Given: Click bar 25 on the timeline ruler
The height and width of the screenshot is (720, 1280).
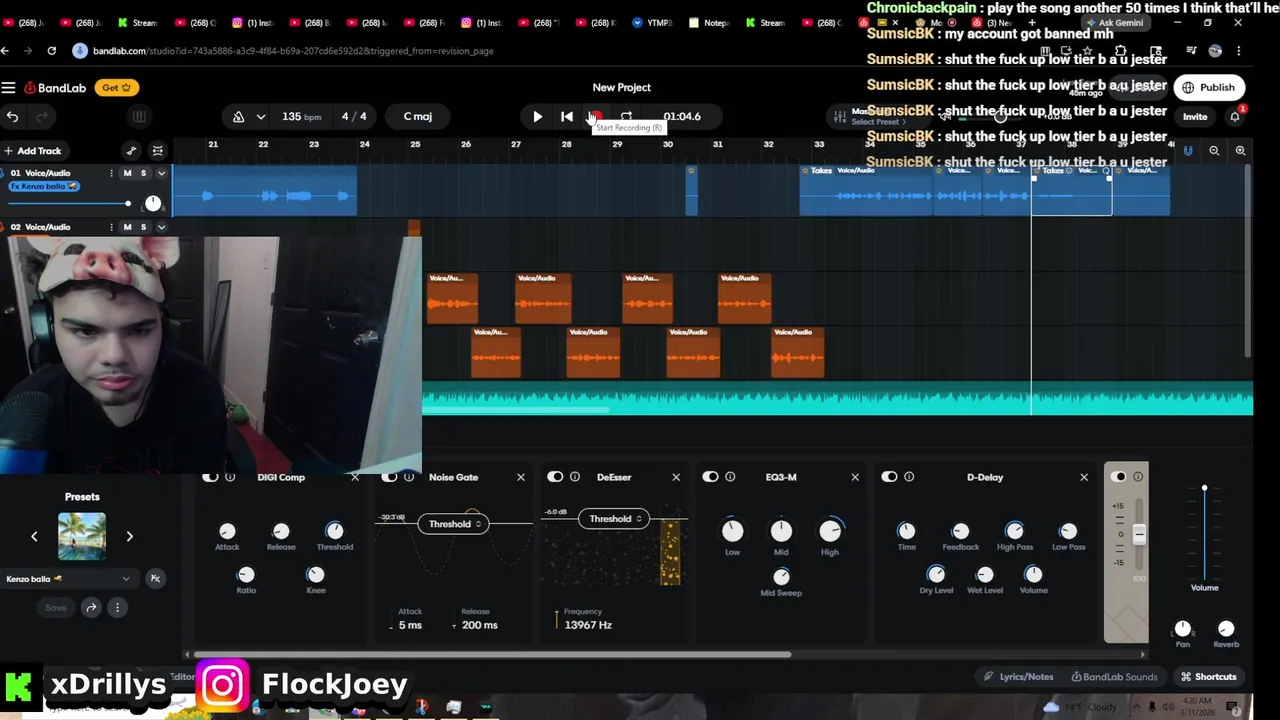Looking at the screenshot, I should (x=415, y=145).
